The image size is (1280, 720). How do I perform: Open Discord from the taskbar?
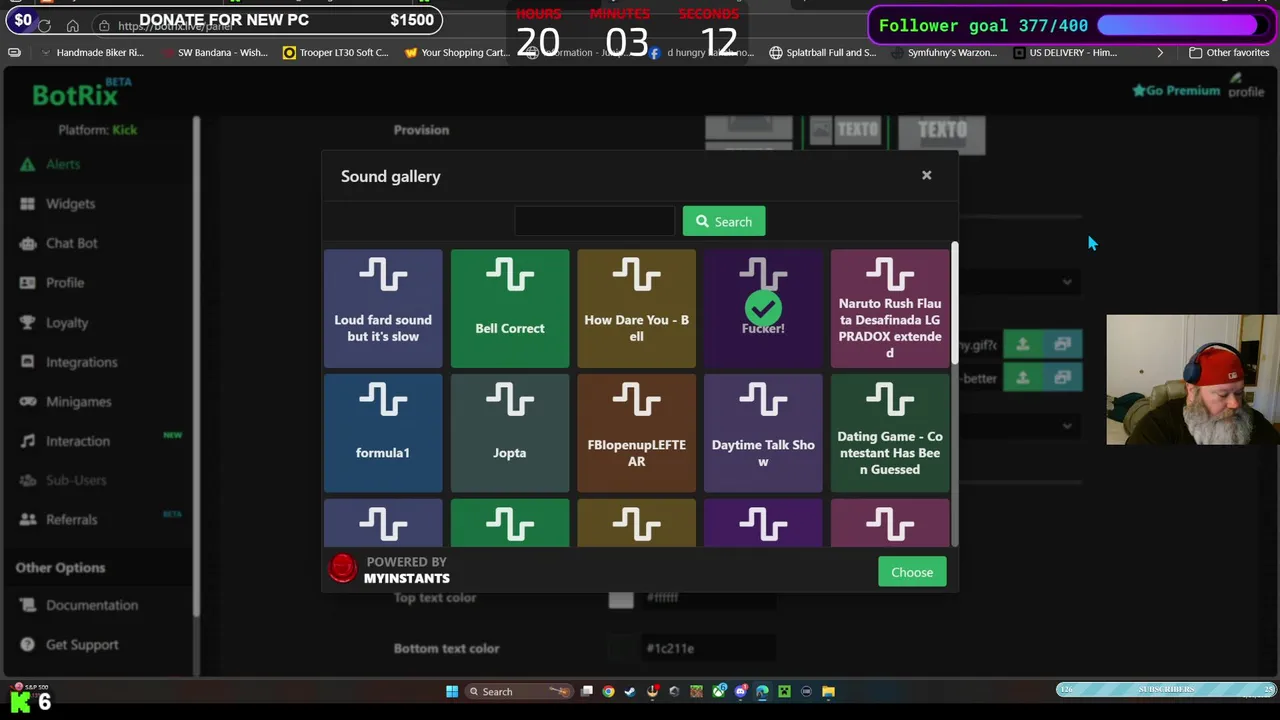click(x=740, y=691)
